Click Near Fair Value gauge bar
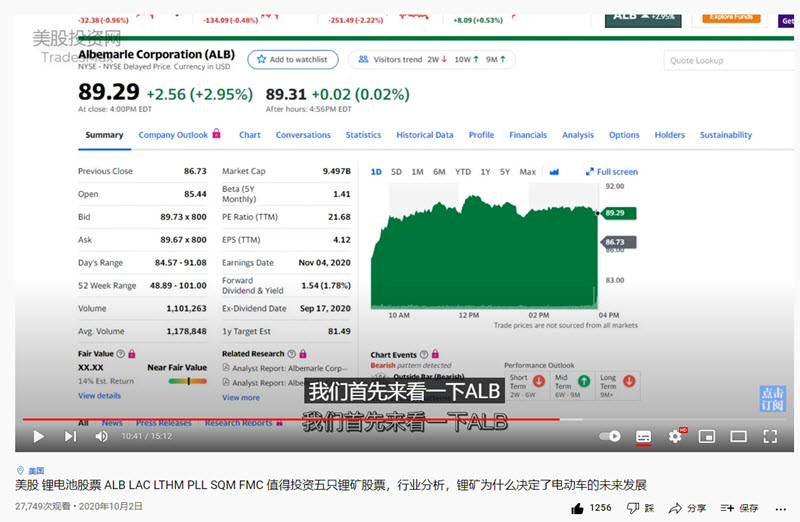 (x=188, y=381)
